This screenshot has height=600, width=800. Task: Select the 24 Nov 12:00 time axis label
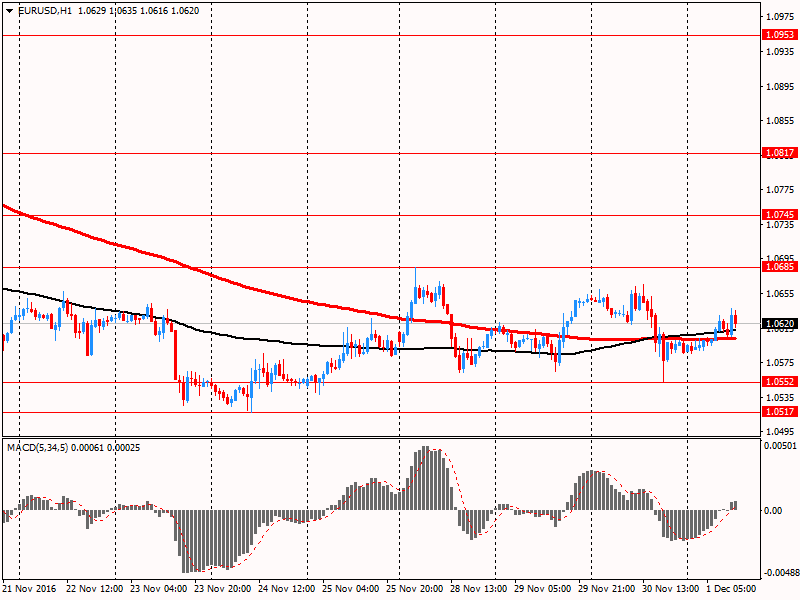point(287,588)
